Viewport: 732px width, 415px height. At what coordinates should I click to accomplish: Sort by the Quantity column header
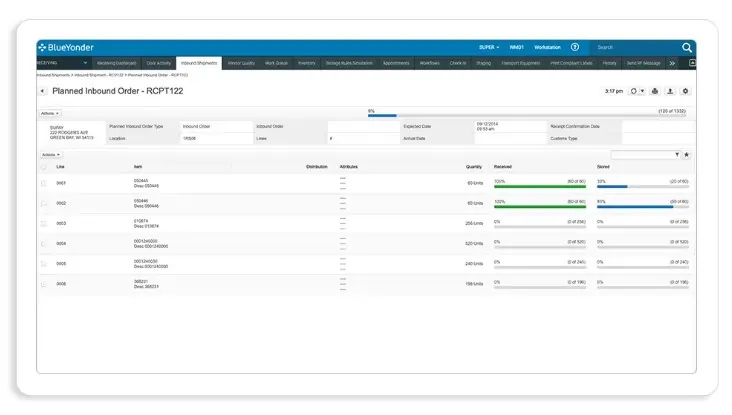point(473,167)
